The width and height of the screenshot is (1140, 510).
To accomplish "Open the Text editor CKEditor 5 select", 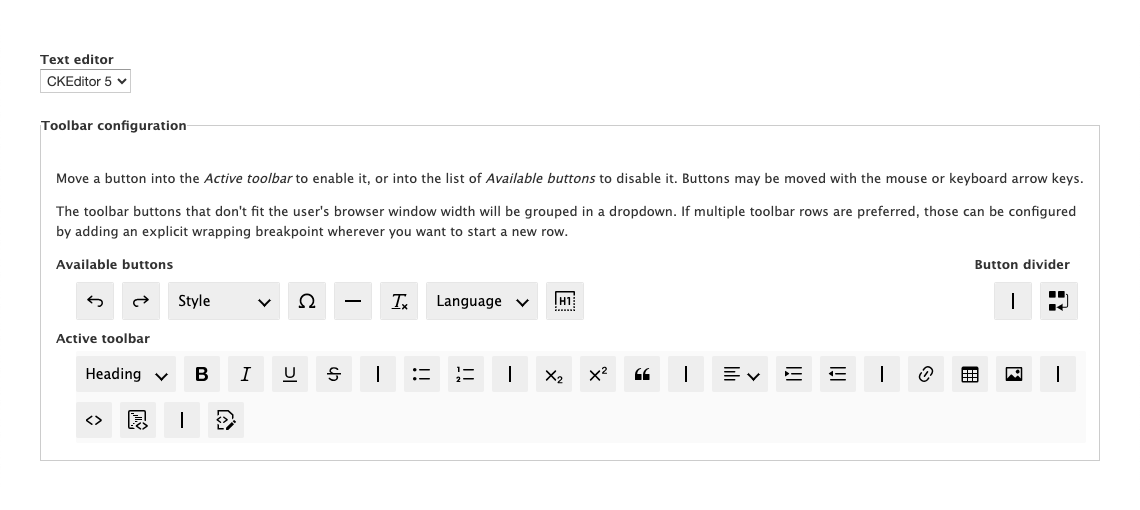I will click(85, 81).
